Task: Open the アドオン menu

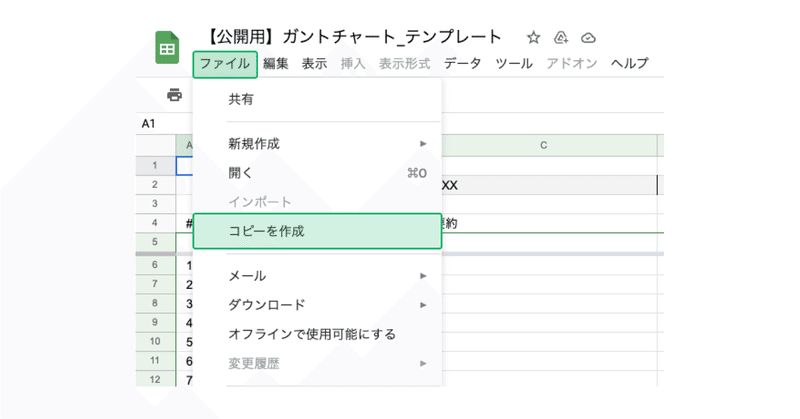Action: (x=572, y=64)
